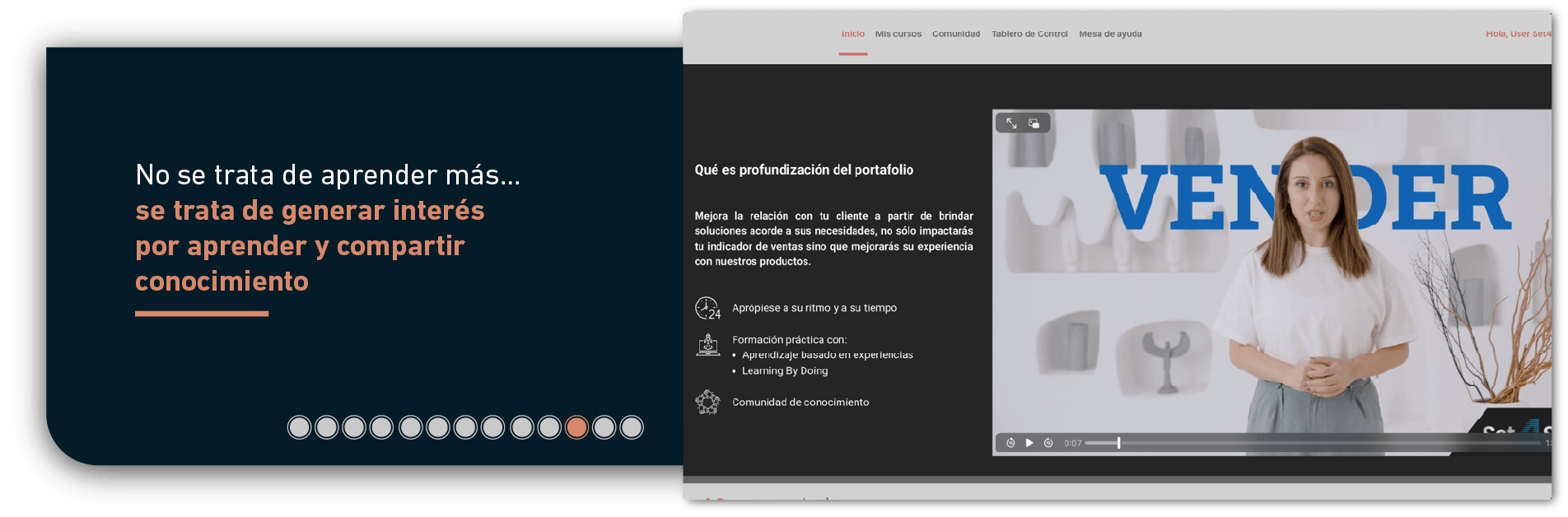Select the last carousel dot
The image size is (1568, 517).
click(x=632, y=427)
